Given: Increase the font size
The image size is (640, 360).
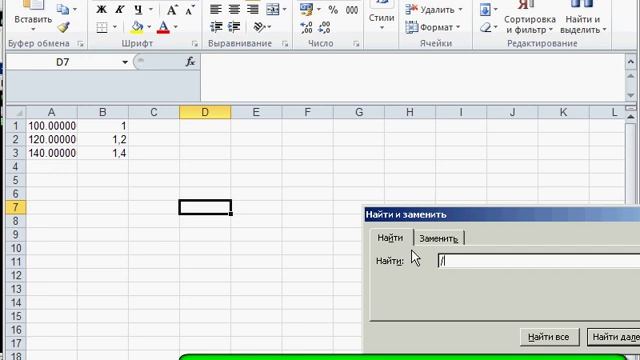Looking at the screenshot, I should pos(173,10).
